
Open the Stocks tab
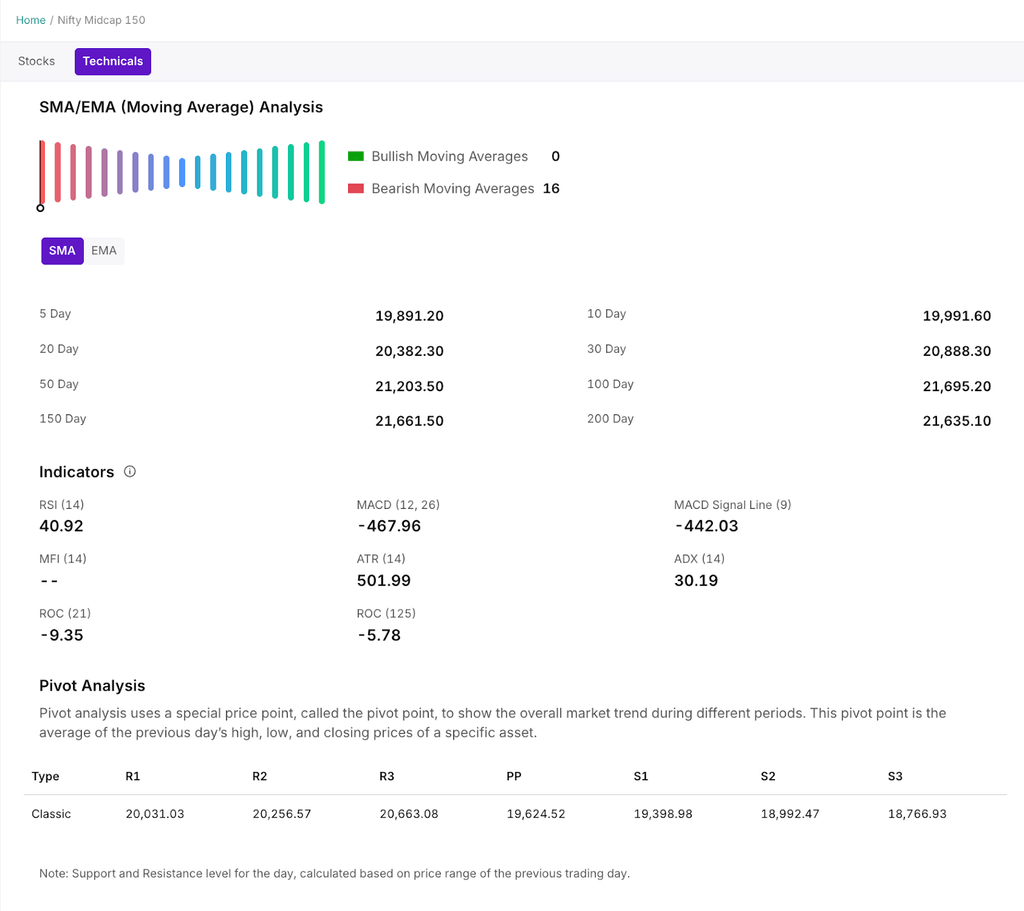(37, 61)
